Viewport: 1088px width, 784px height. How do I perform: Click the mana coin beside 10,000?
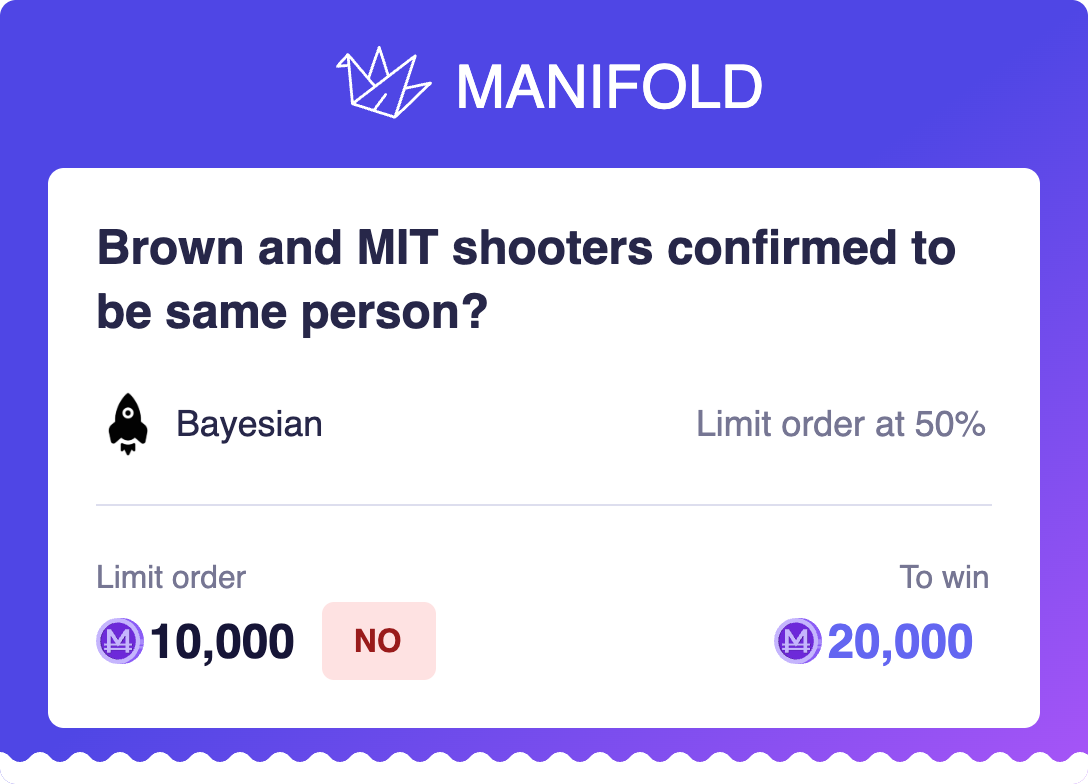tap(120, 641)
